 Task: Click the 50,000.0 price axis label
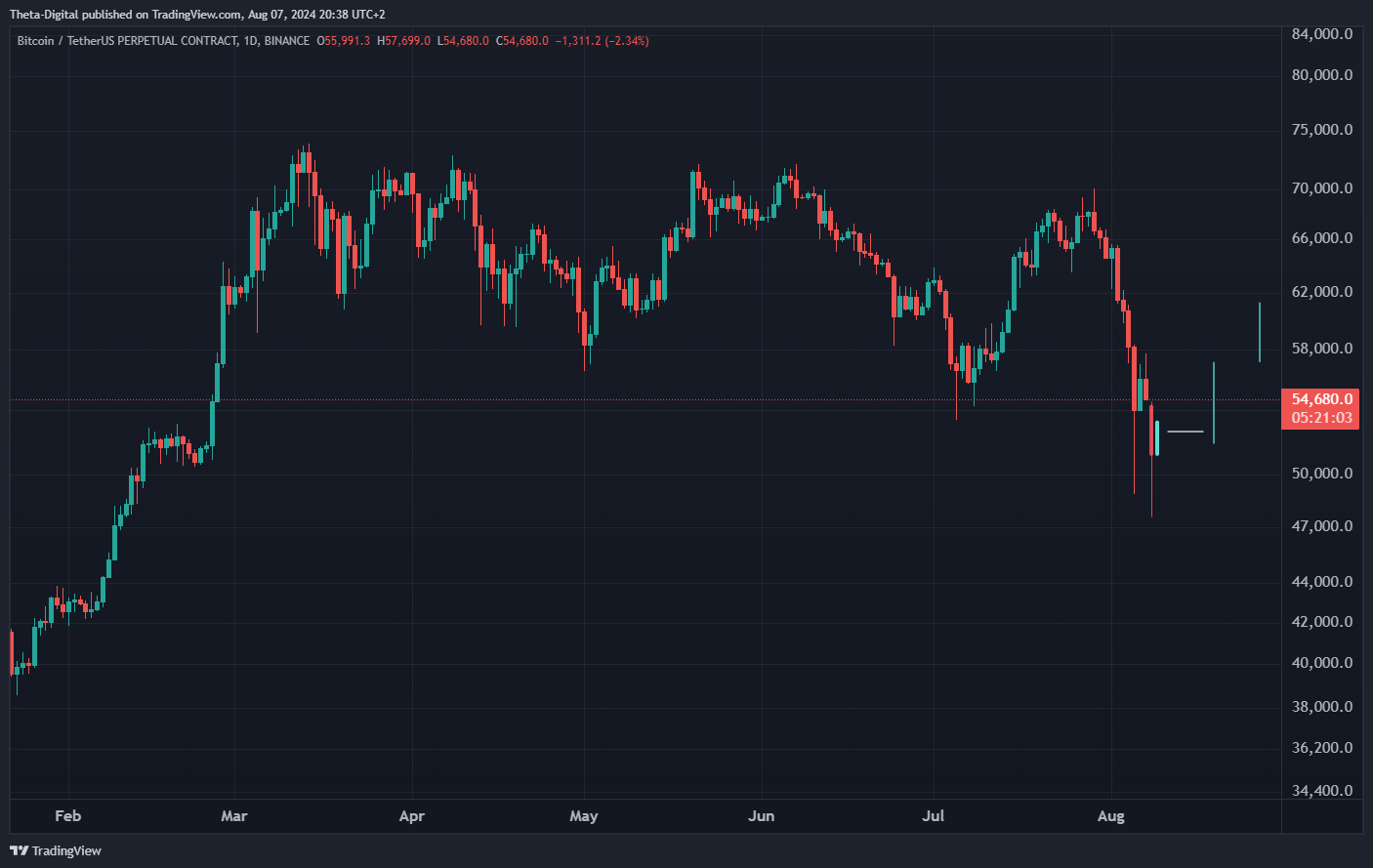pos(1322,474)
